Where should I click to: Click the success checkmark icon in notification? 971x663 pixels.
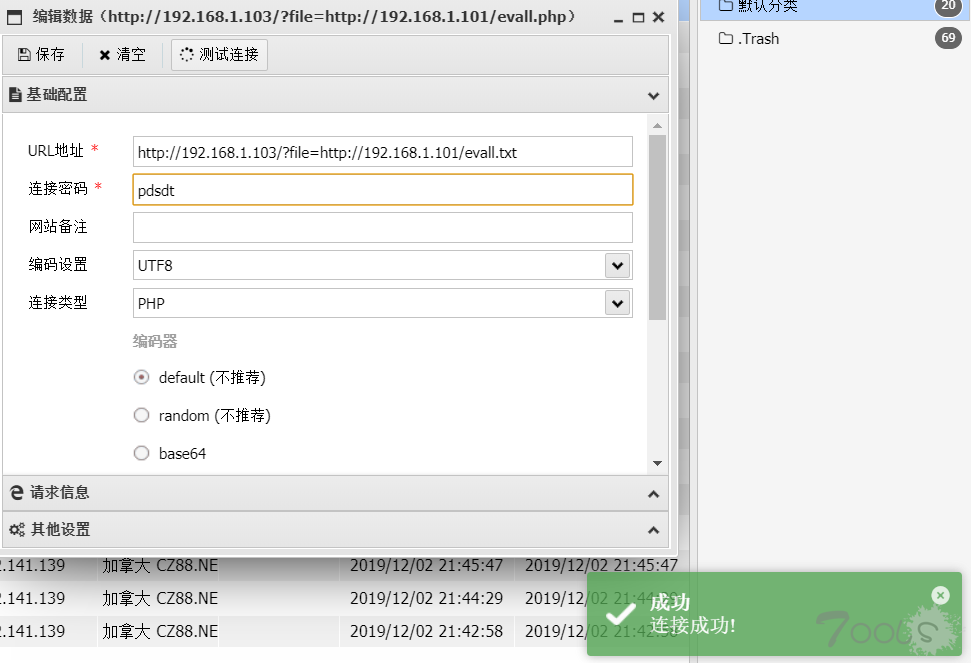(x=620, y=614)
